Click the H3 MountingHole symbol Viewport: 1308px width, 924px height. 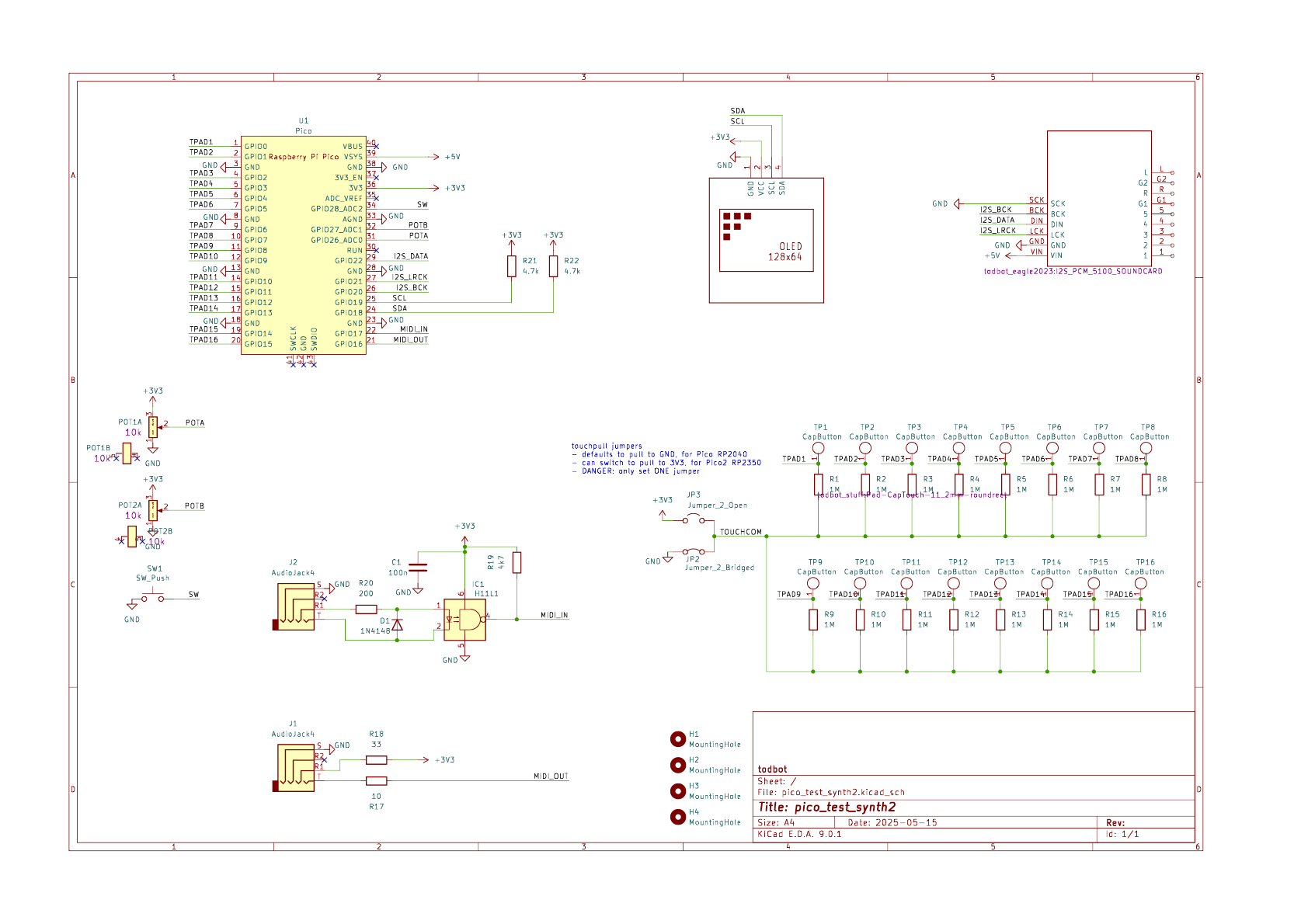pyautogui.click(x=678, y=790)
